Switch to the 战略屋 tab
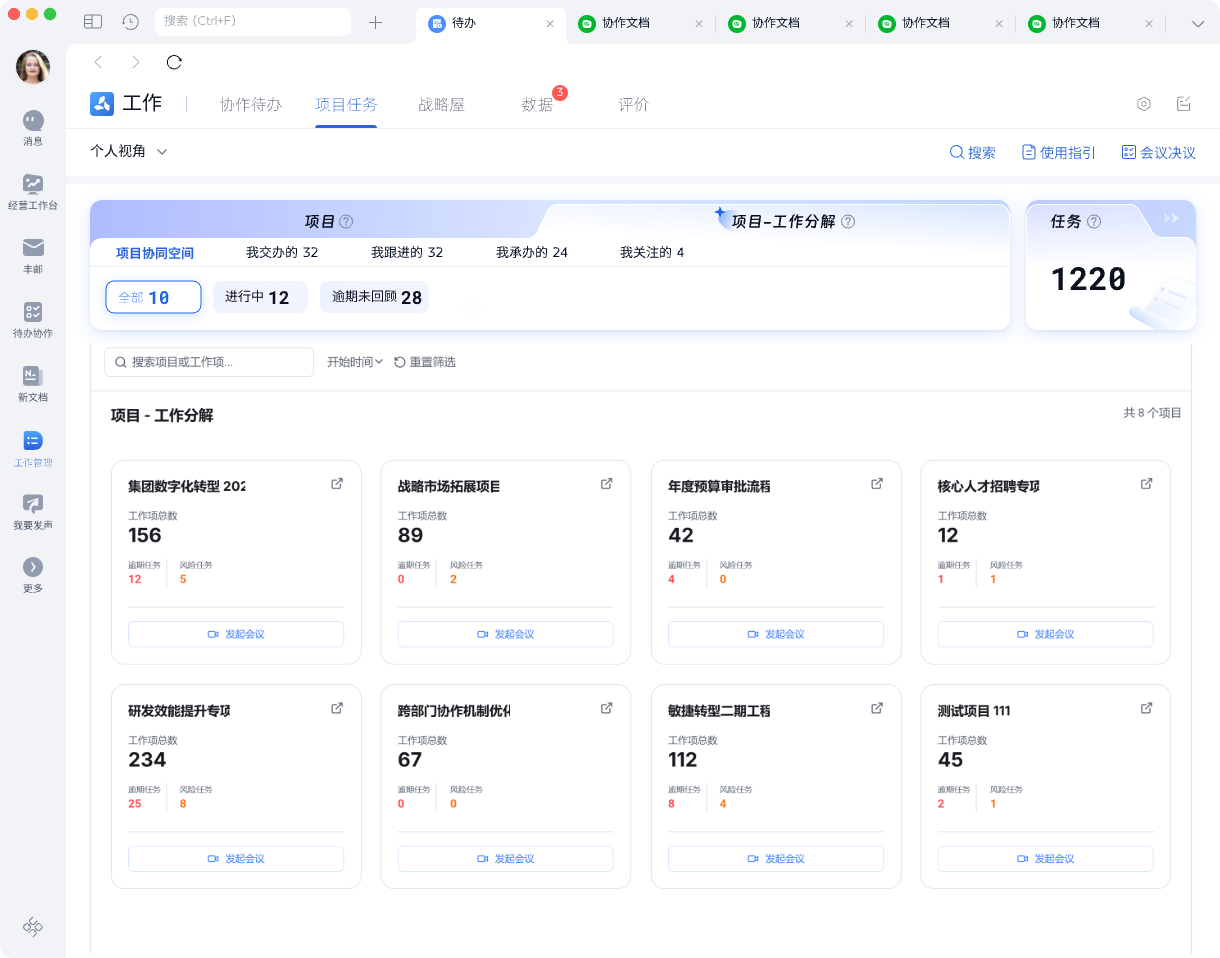This screenshot has height=958, width=1220. (441, 103)
